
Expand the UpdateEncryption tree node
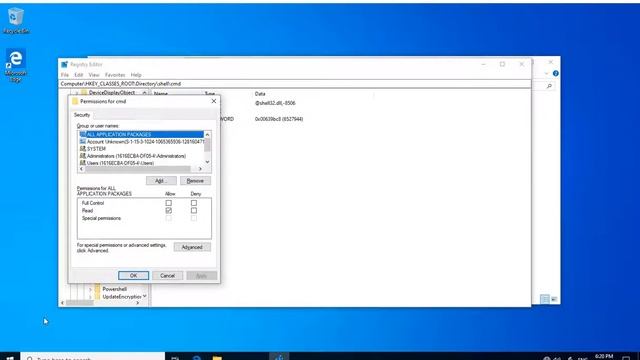(90, 297)
